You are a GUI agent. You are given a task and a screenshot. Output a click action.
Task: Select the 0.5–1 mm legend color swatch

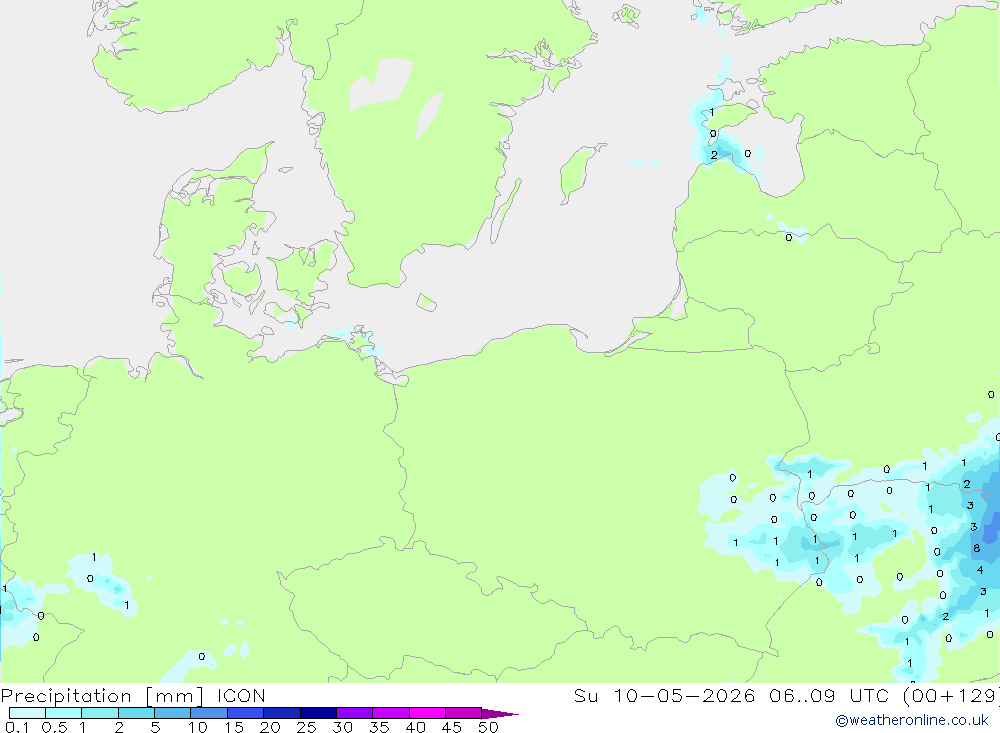tap(64, 713)
